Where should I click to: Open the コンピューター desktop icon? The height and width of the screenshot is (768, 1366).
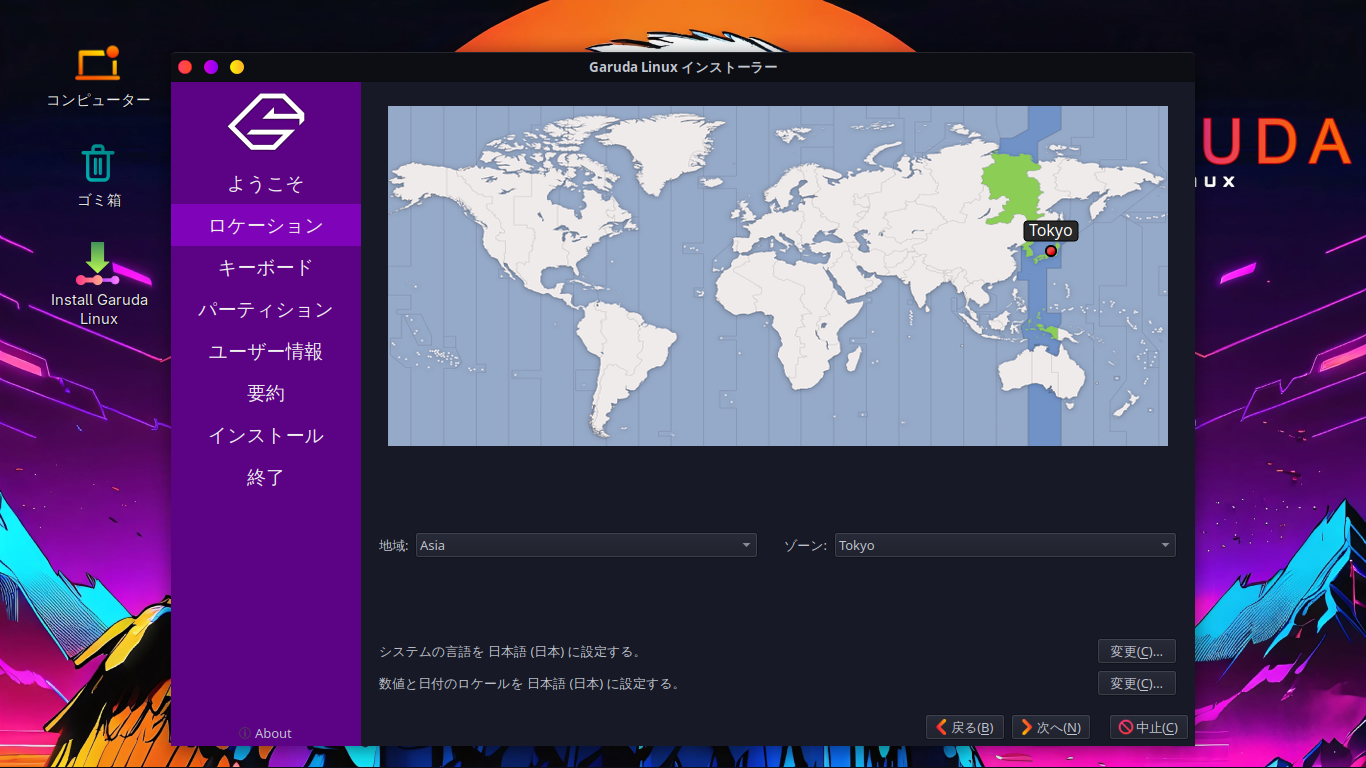coord(98,77)
